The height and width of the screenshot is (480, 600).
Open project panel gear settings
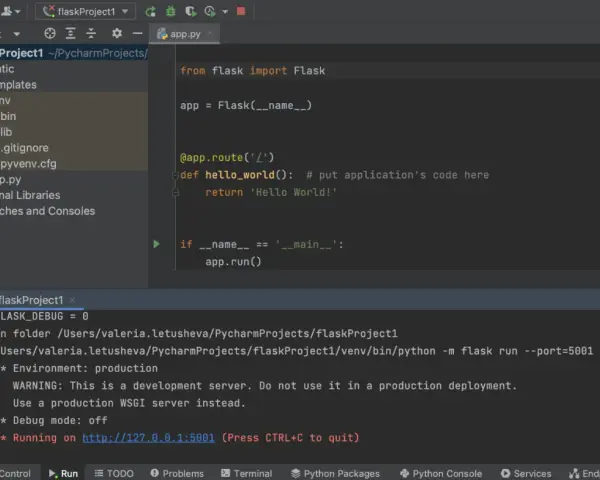point(117,34)
